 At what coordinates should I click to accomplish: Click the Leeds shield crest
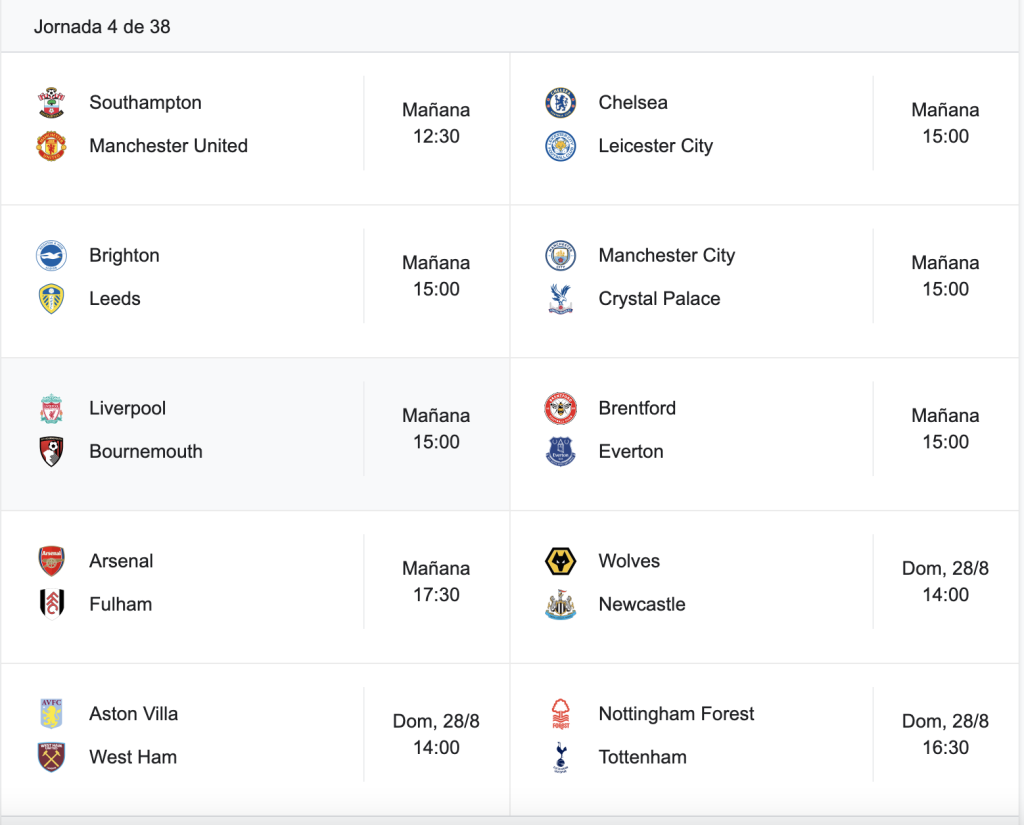click(51, 299)
